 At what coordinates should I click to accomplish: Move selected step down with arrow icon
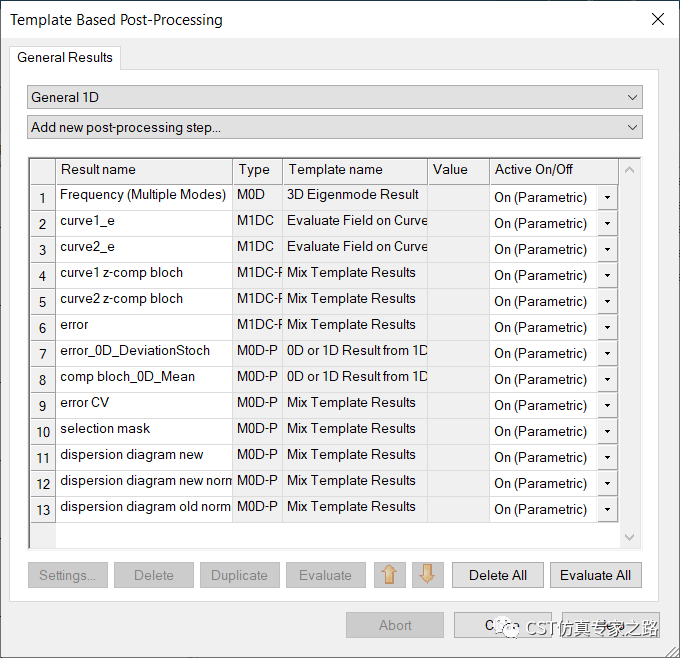[428, 575]
